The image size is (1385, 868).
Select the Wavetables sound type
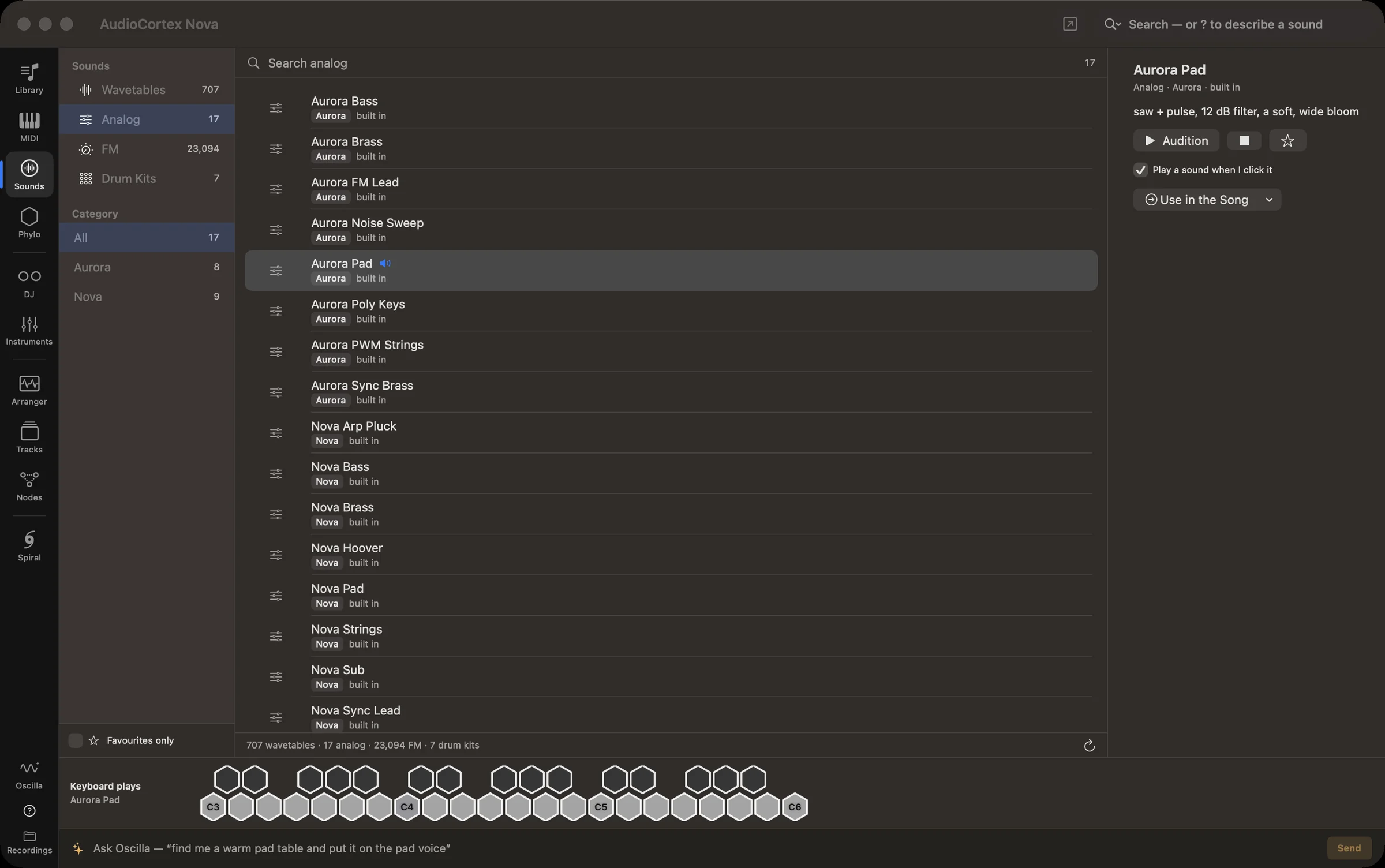pyautogui.click(x=147, y=89)
